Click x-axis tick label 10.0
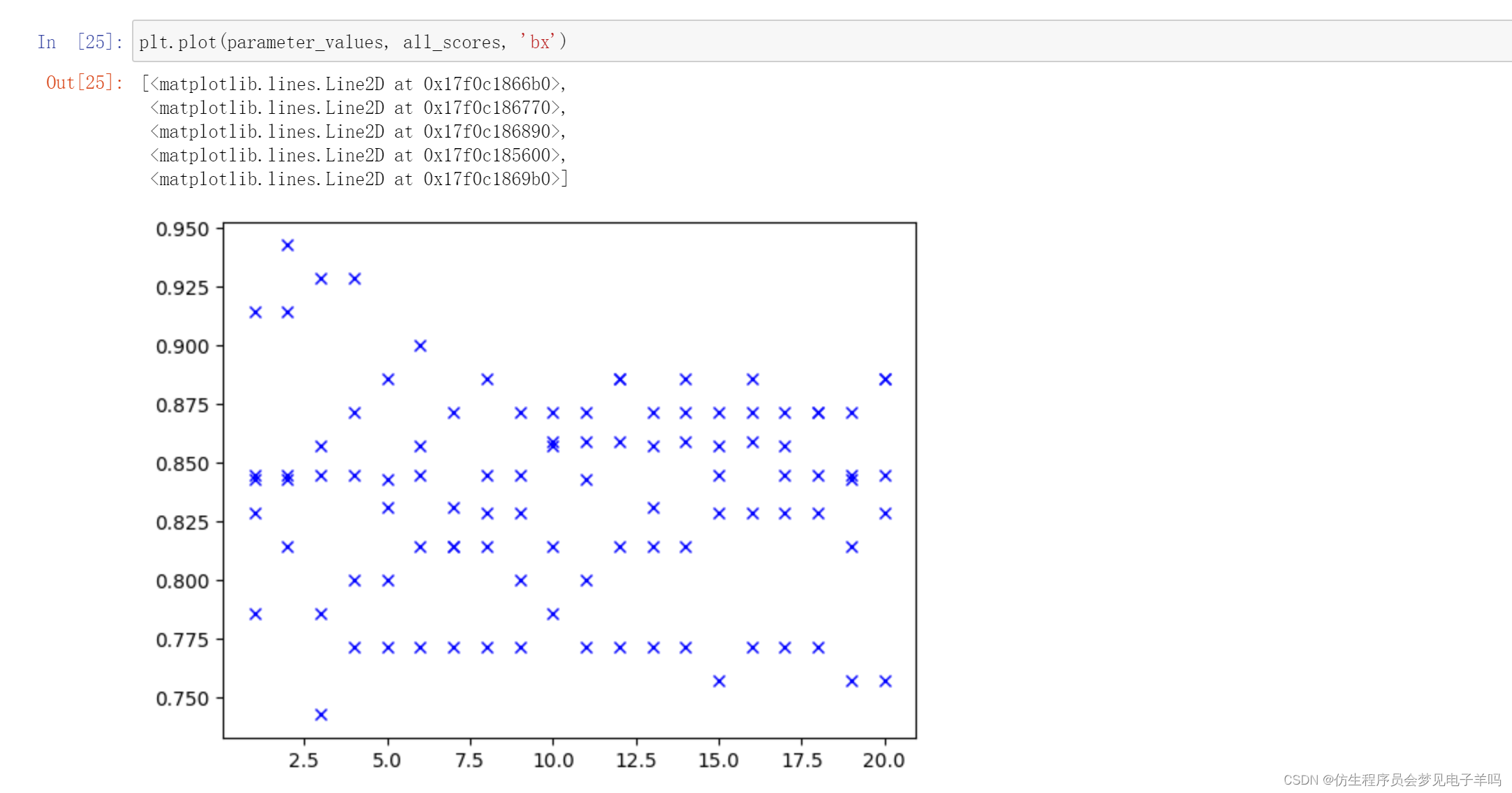The image size is (1512, 793). coord(553,760)
